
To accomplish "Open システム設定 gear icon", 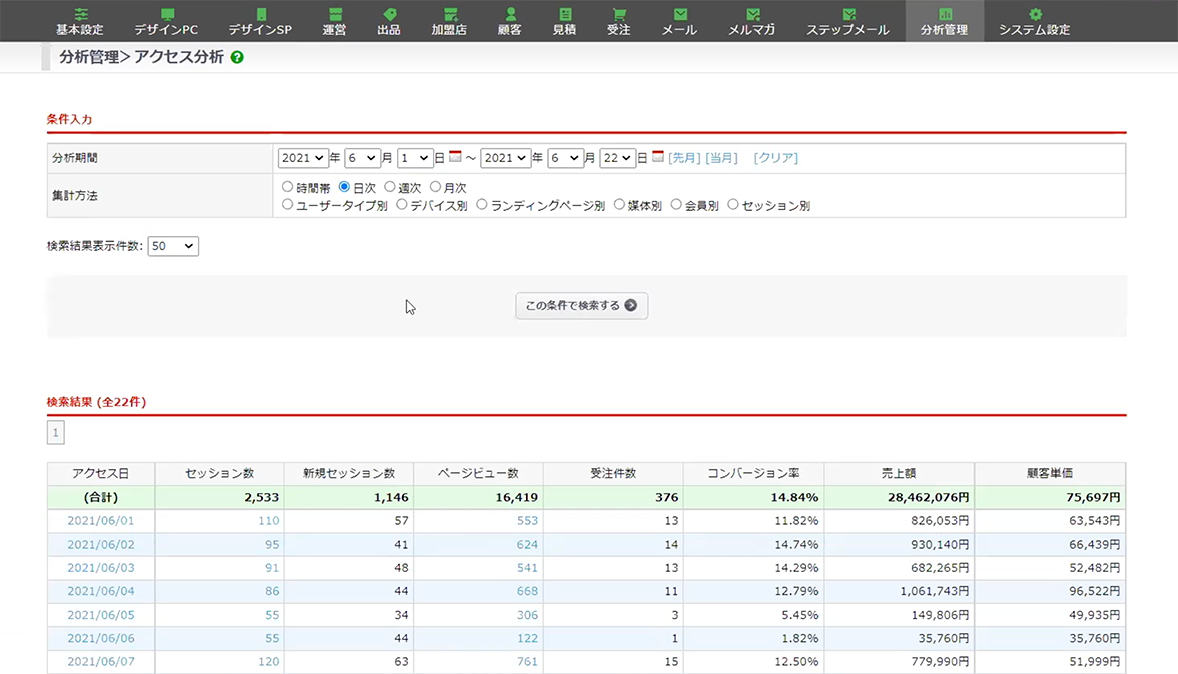I will click(1035, 14).
